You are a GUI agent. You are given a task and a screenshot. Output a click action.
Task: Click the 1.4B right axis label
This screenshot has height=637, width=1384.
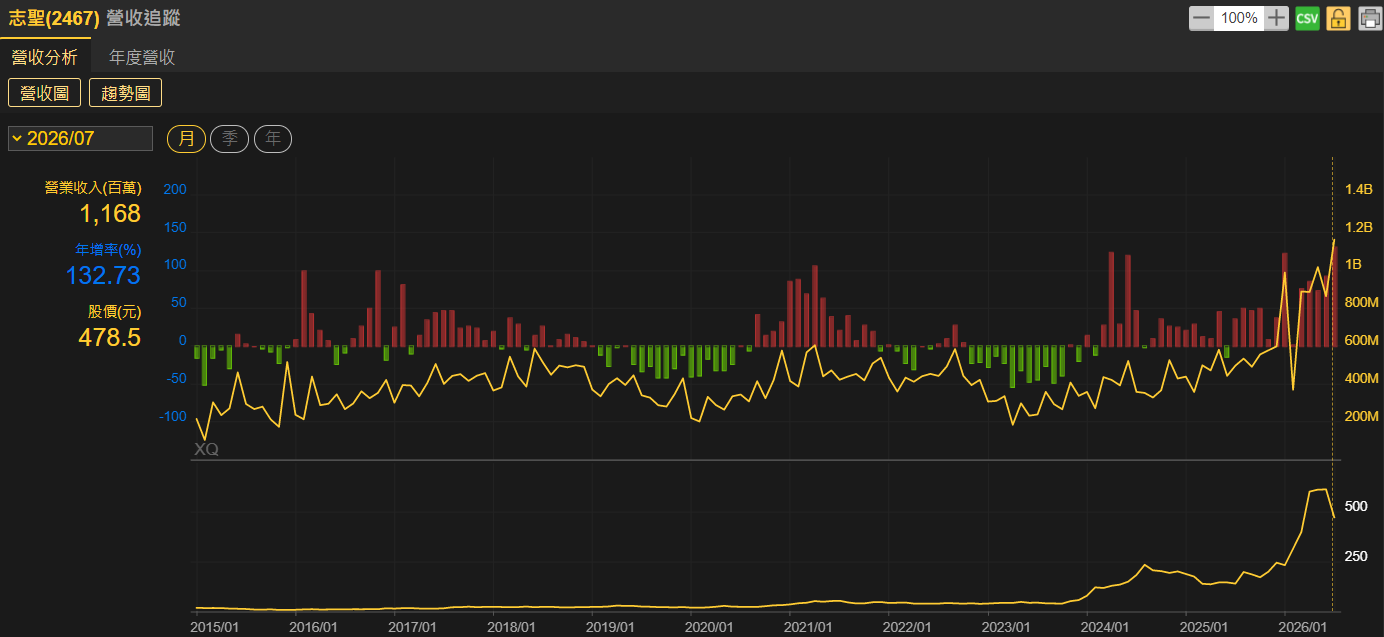pos(1359,189)
